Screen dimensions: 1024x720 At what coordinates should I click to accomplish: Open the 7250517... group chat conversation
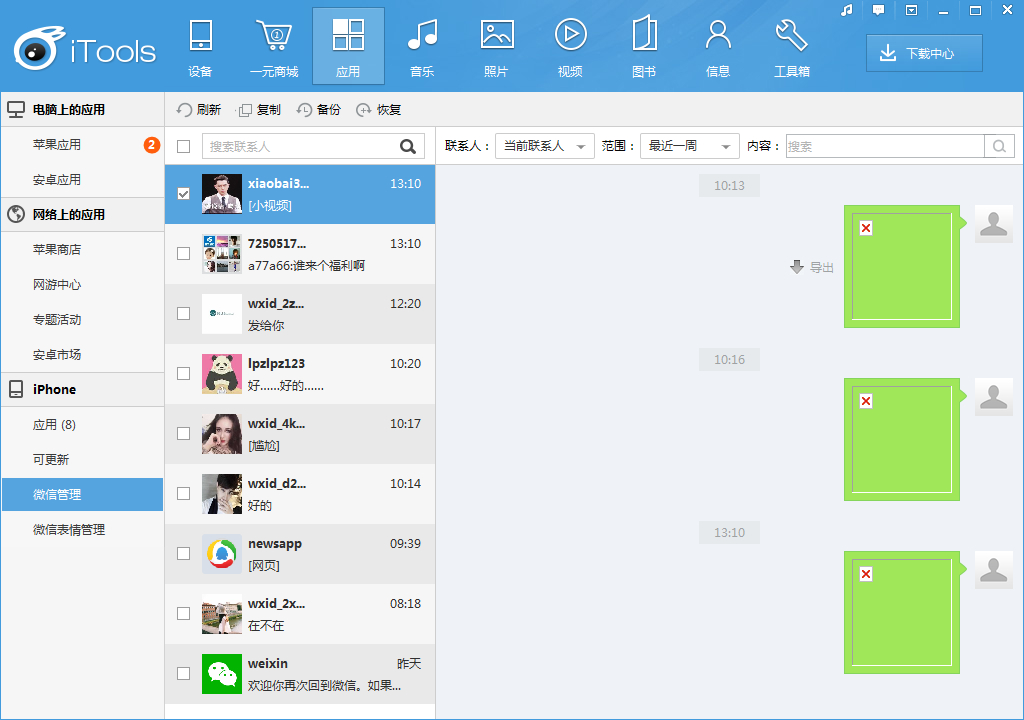[x=300, y=254]
